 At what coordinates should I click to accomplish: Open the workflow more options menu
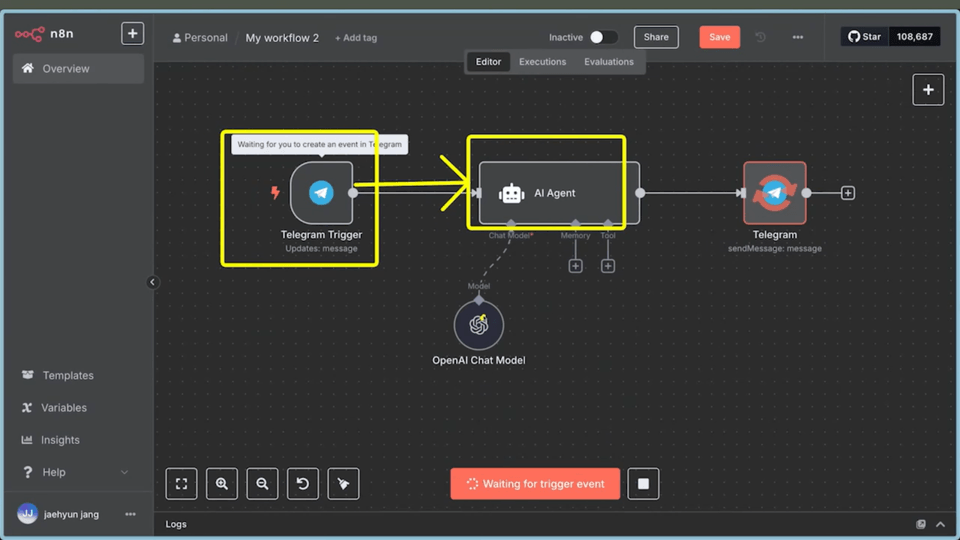798,37
